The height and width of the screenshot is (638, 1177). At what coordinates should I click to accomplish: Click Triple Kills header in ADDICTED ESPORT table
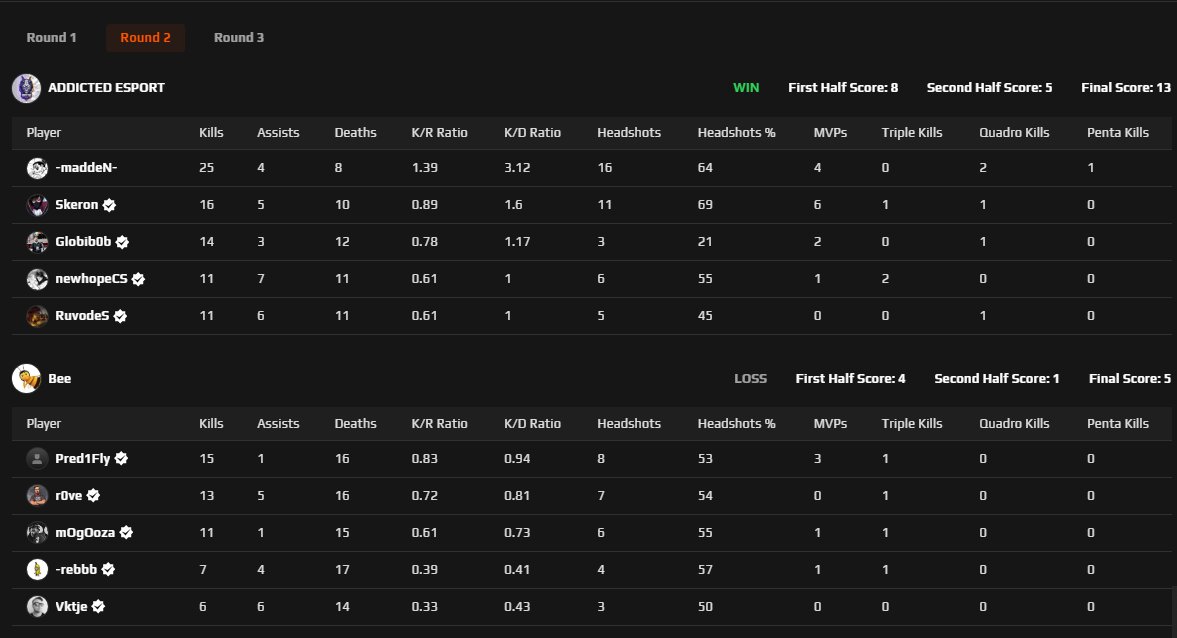[x=912, y=133]
